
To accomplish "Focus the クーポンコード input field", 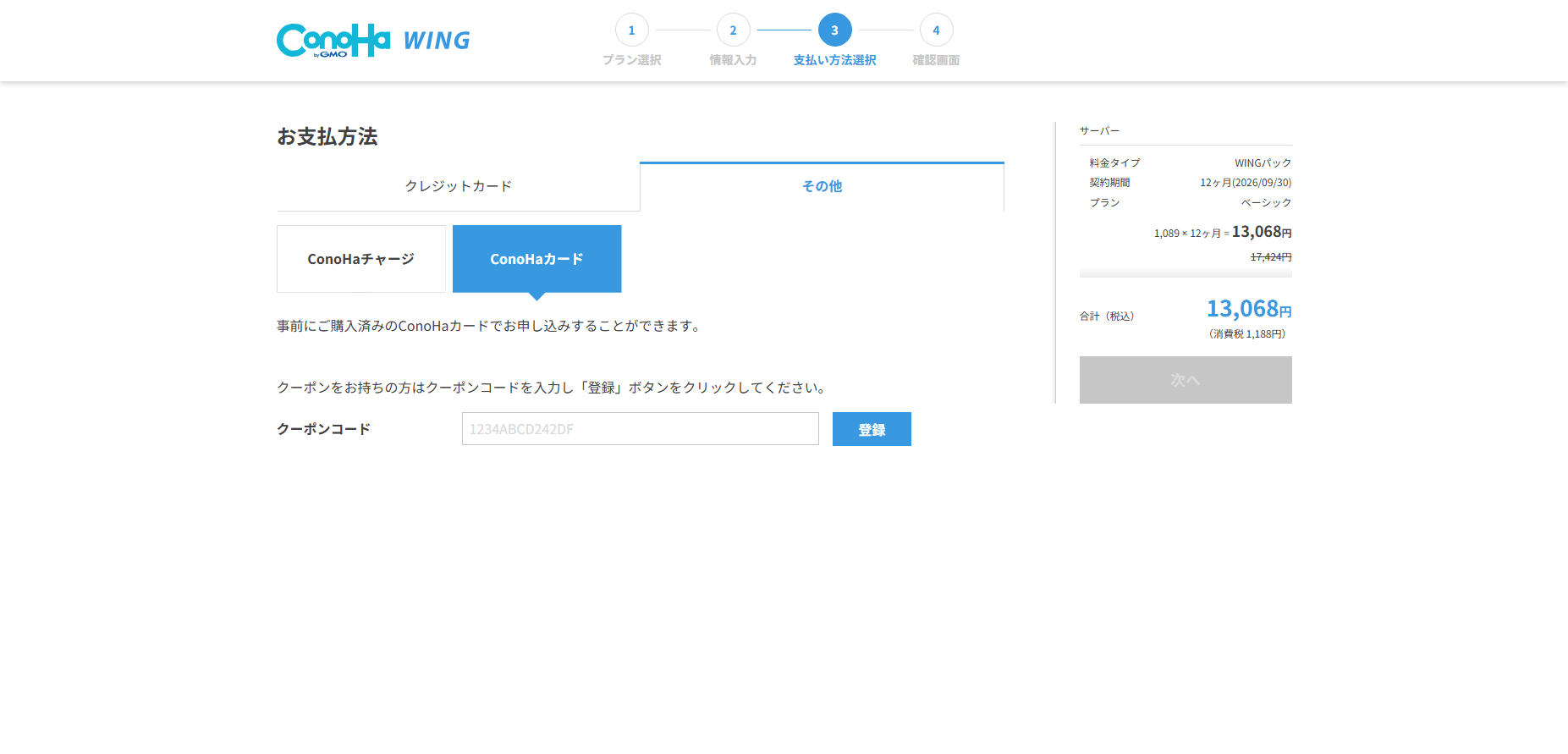I will 640,429.
